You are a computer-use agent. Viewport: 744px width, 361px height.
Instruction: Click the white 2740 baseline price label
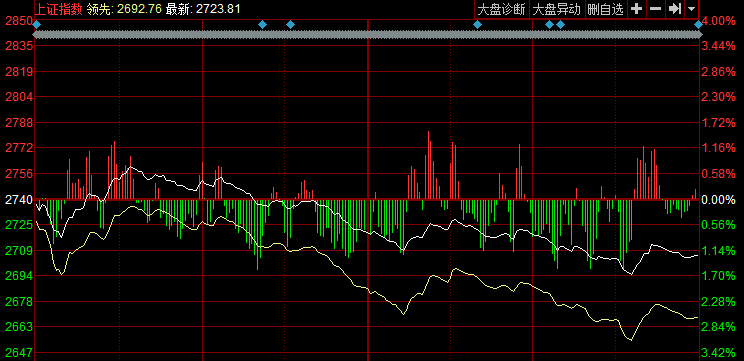pyautogui.click(x=17, y=200)
